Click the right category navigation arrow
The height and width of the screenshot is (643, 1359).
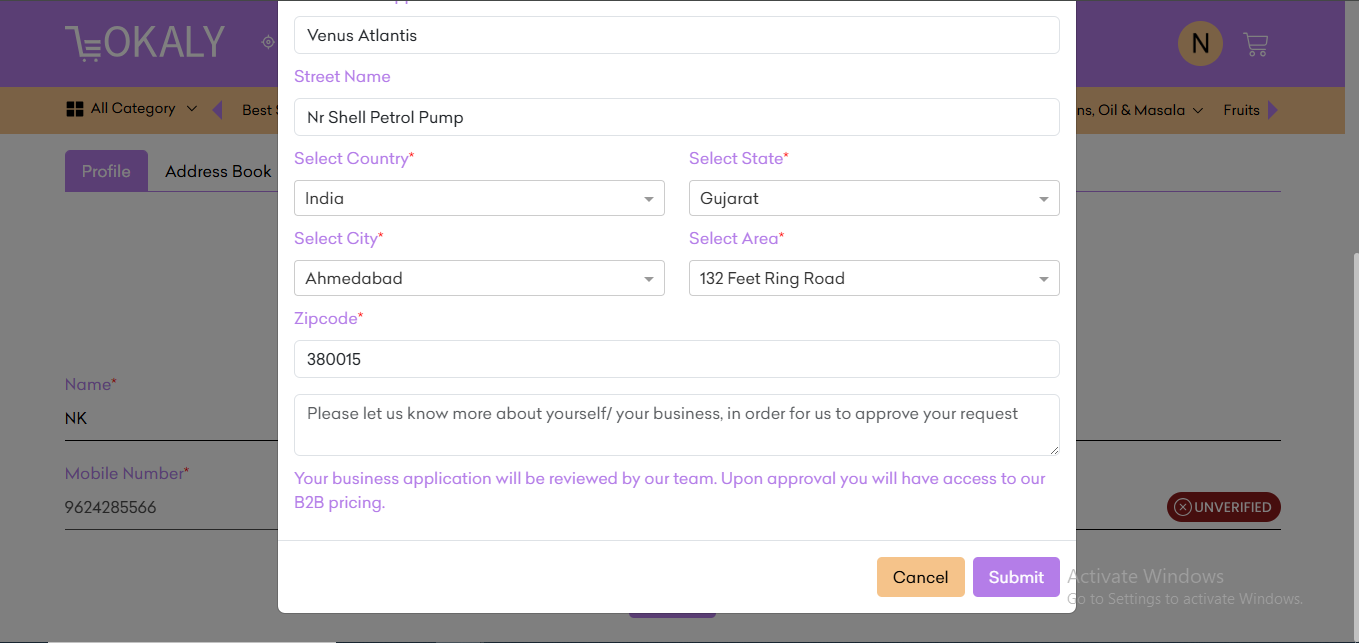coord(1273,110)
